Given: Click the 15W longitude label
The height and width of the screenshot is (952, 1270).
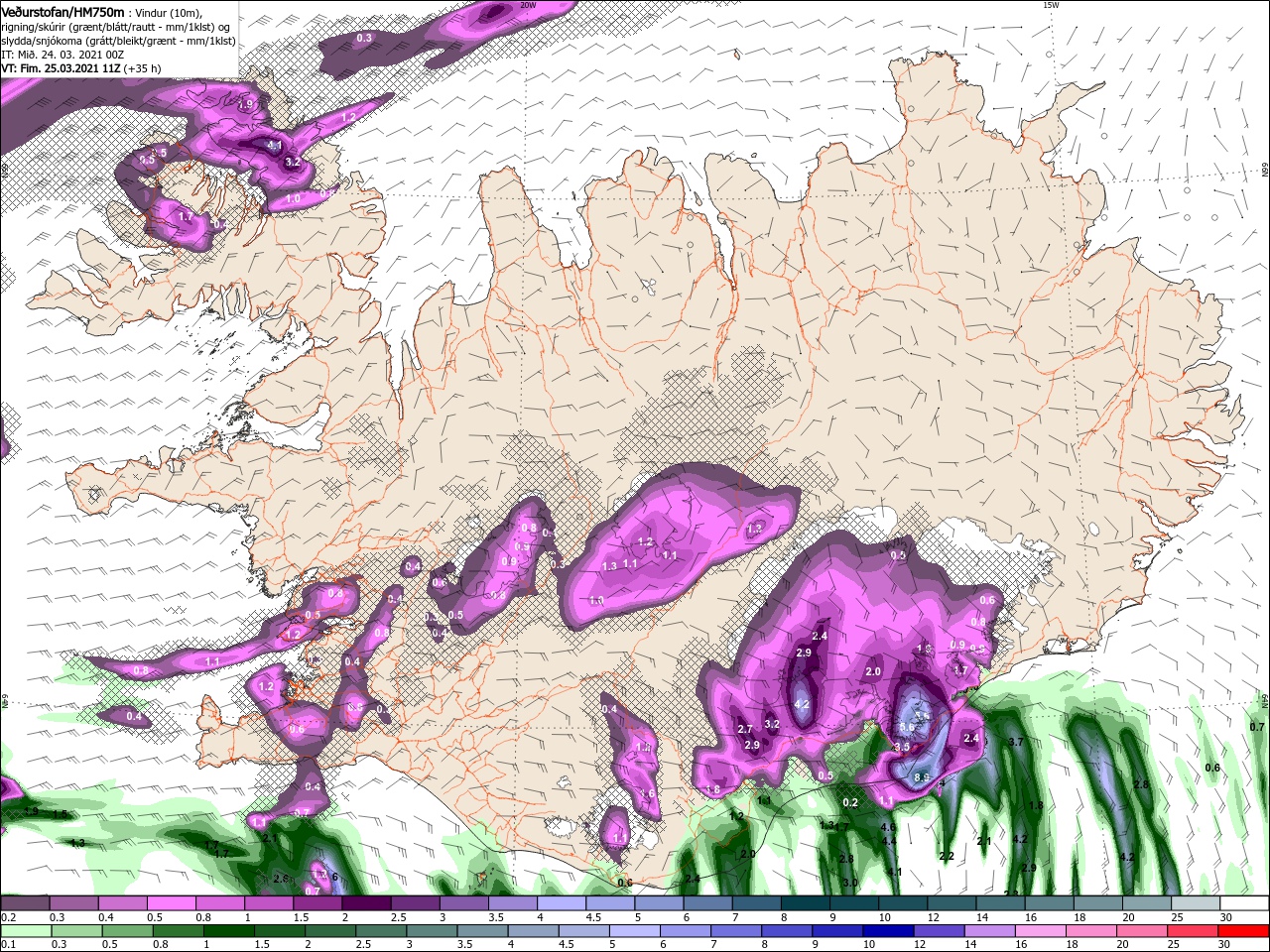Looking at the screenshot, I should [1052, 5].
